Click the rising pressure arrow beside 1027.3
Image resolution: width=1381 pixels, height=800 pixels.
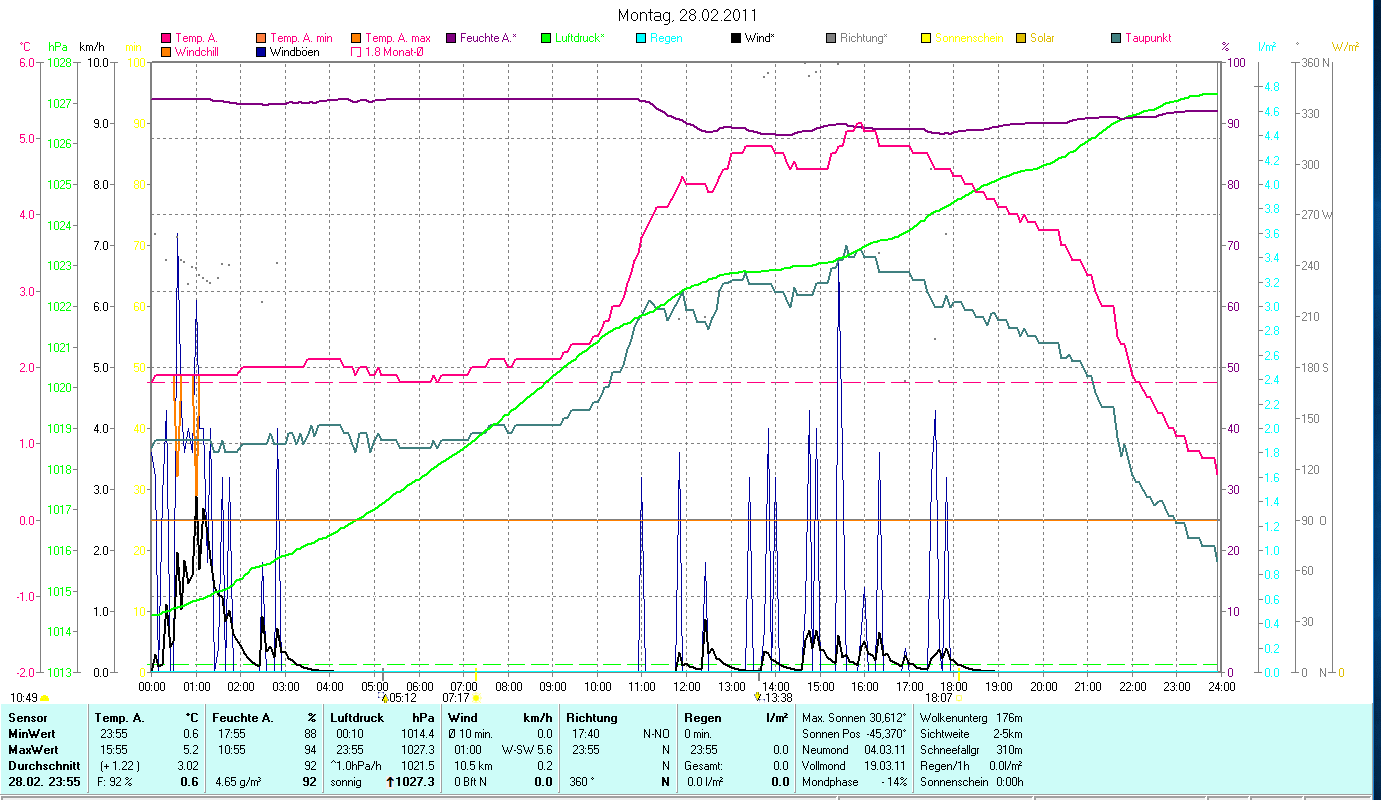tap(390, 782)
